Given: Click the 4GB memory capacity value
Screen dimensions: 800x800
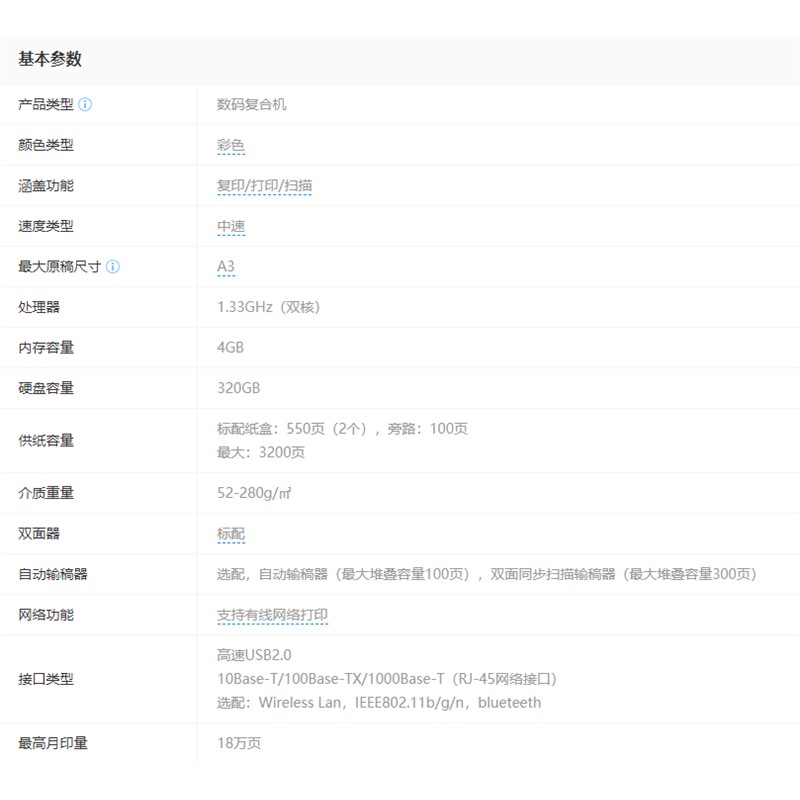Looking at the screenshot, I should click(x=230, y=348).
